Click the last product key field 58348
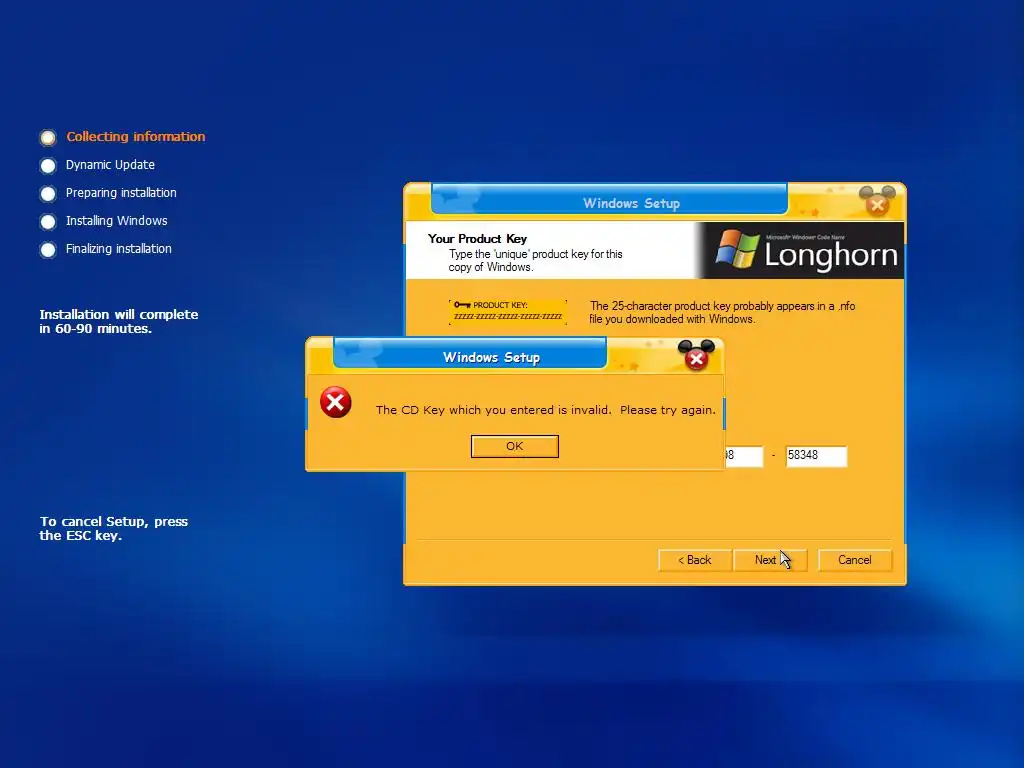Screen dimensions: 1024x768 click(x=816, y=455)
